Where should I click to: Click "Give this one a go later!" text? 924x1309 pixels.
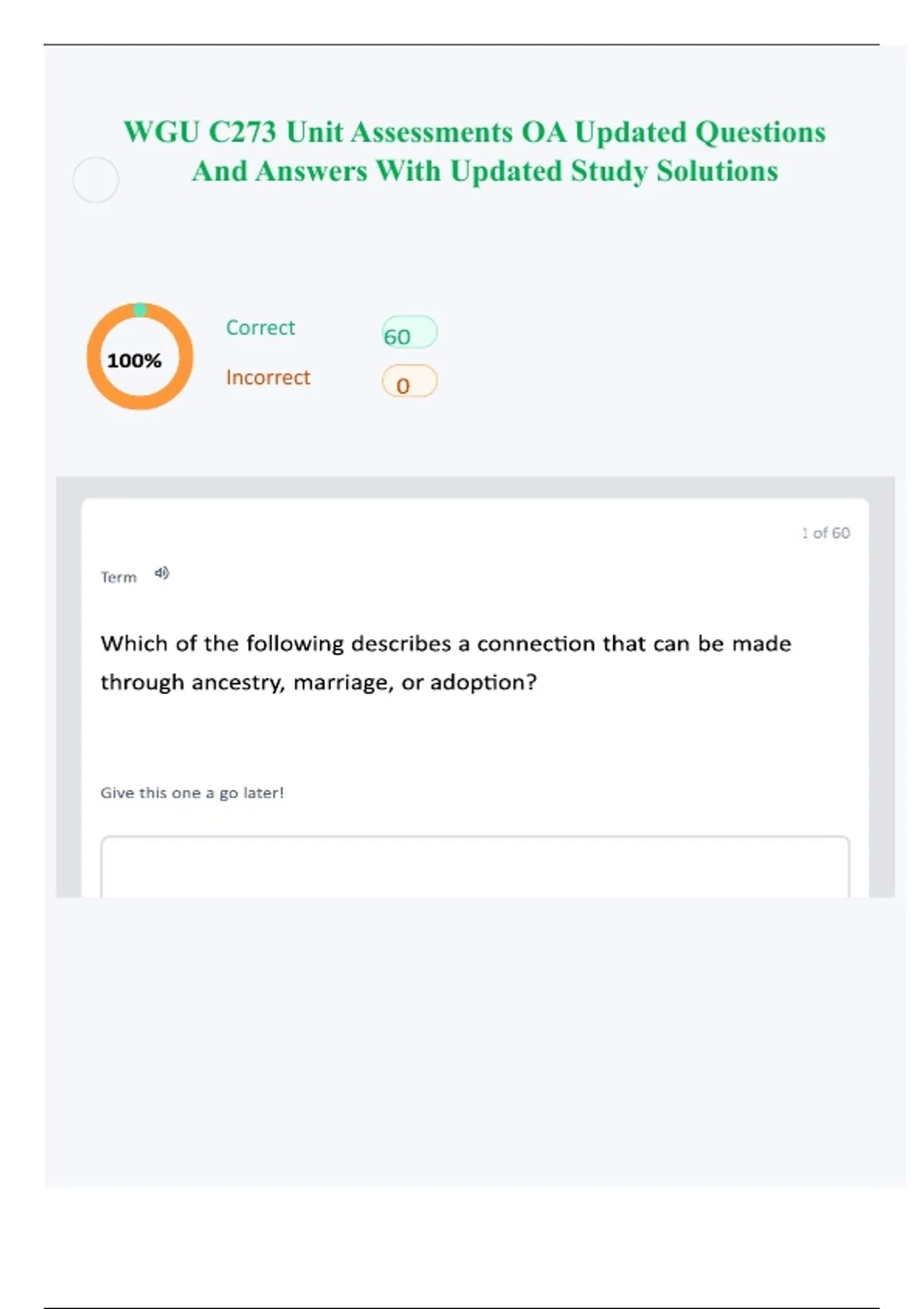[192, 793]
